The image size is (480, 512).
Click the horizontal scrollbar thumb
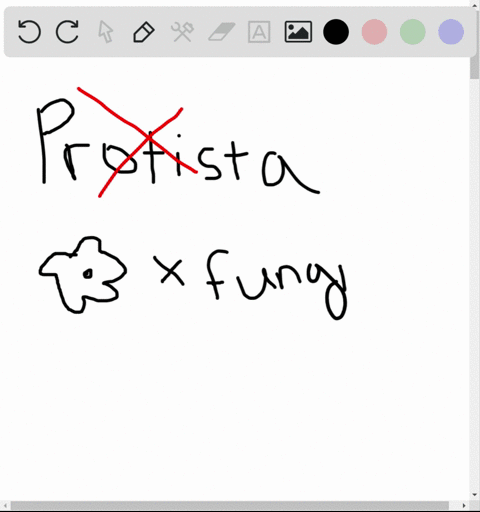(230, 506)
